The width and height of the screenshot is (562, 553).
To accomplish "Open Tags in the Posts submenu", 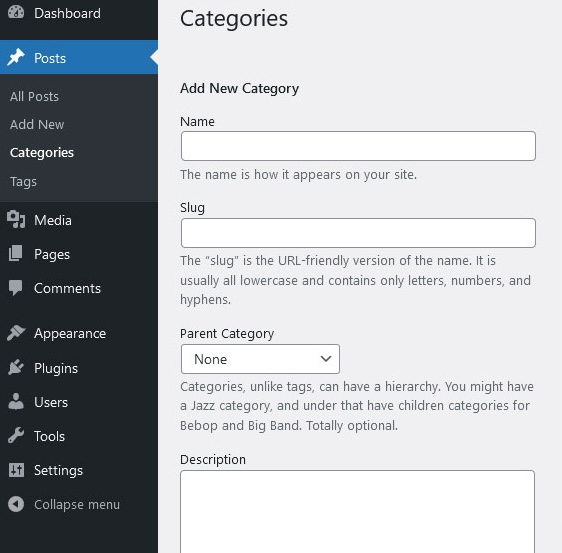I will [x=23, y=181].
